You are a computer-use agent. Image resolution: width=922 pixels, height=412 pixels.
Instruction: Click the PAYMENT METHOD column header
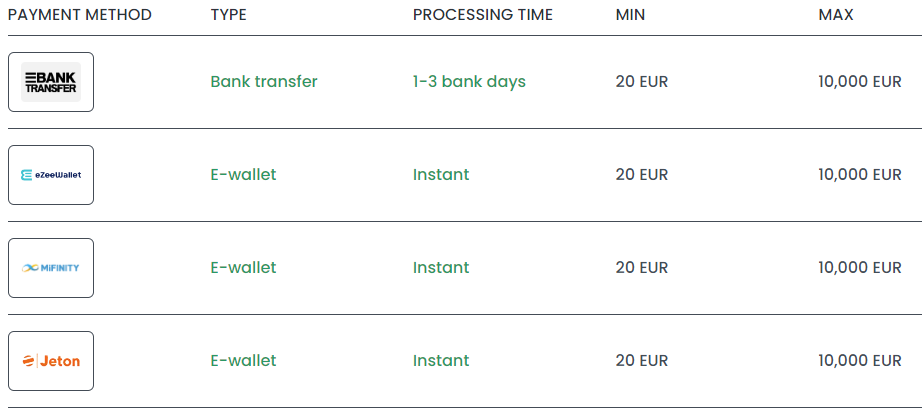coord(80,15)
